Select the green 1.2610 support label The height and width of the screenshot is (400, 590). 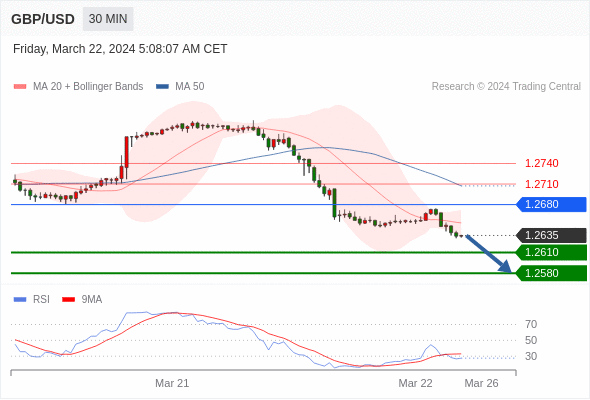coord(551,252)
